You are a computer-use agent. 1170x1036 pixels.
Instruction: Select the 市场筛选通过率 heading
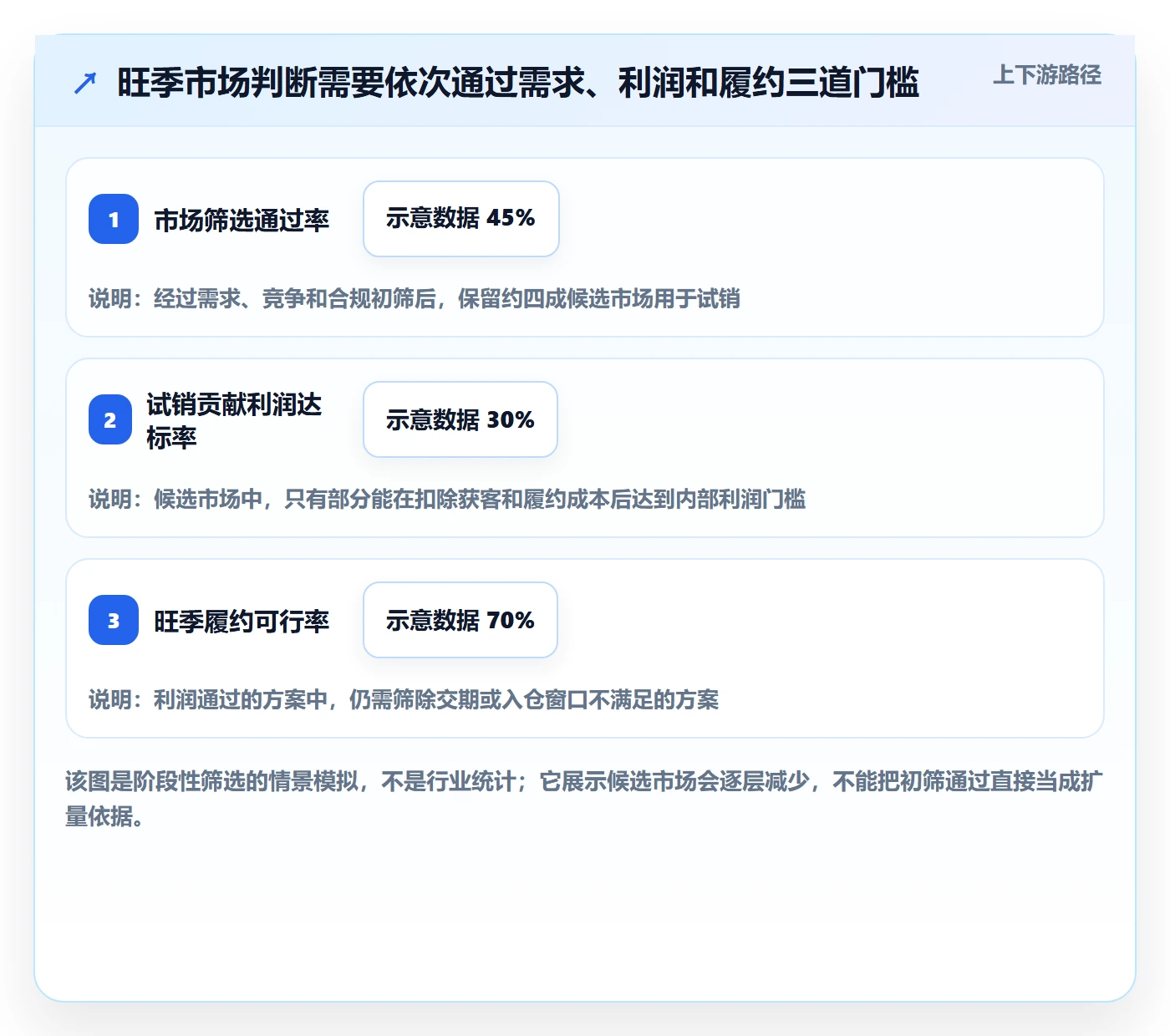pos(242,220)
